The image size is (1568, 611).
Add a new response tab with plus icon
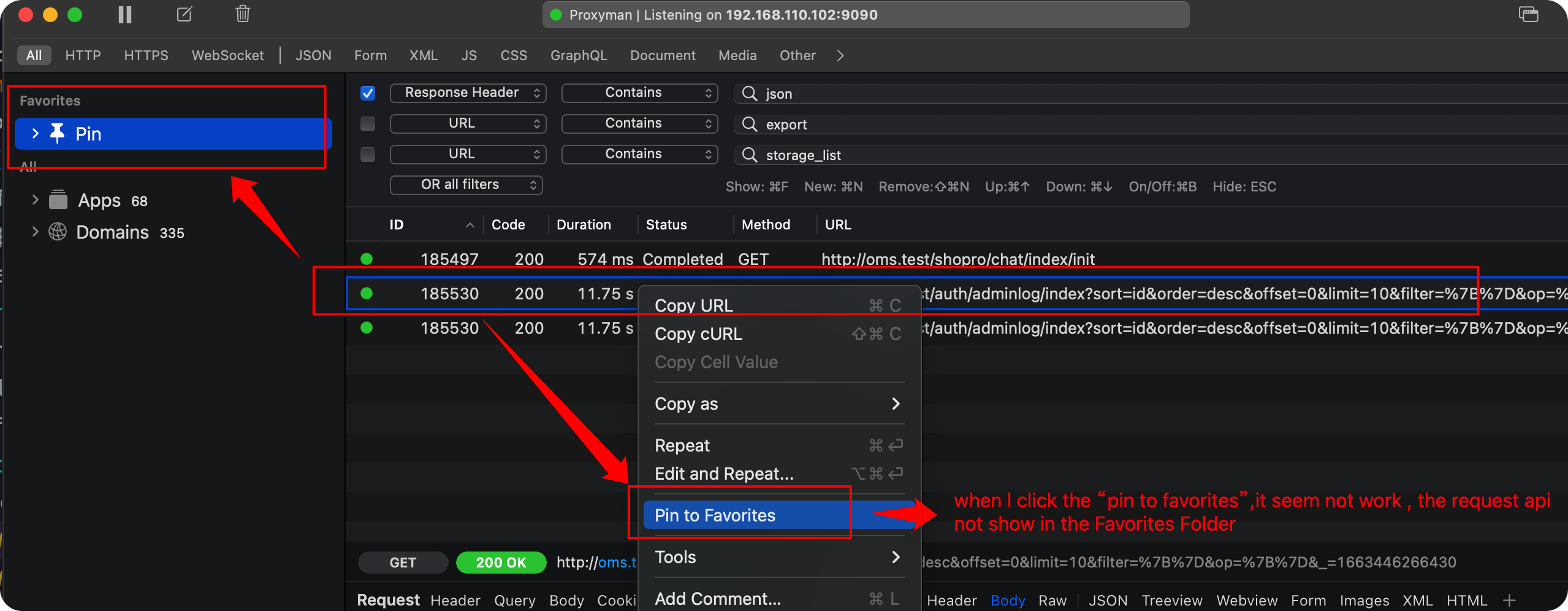tap(1509, 600)
